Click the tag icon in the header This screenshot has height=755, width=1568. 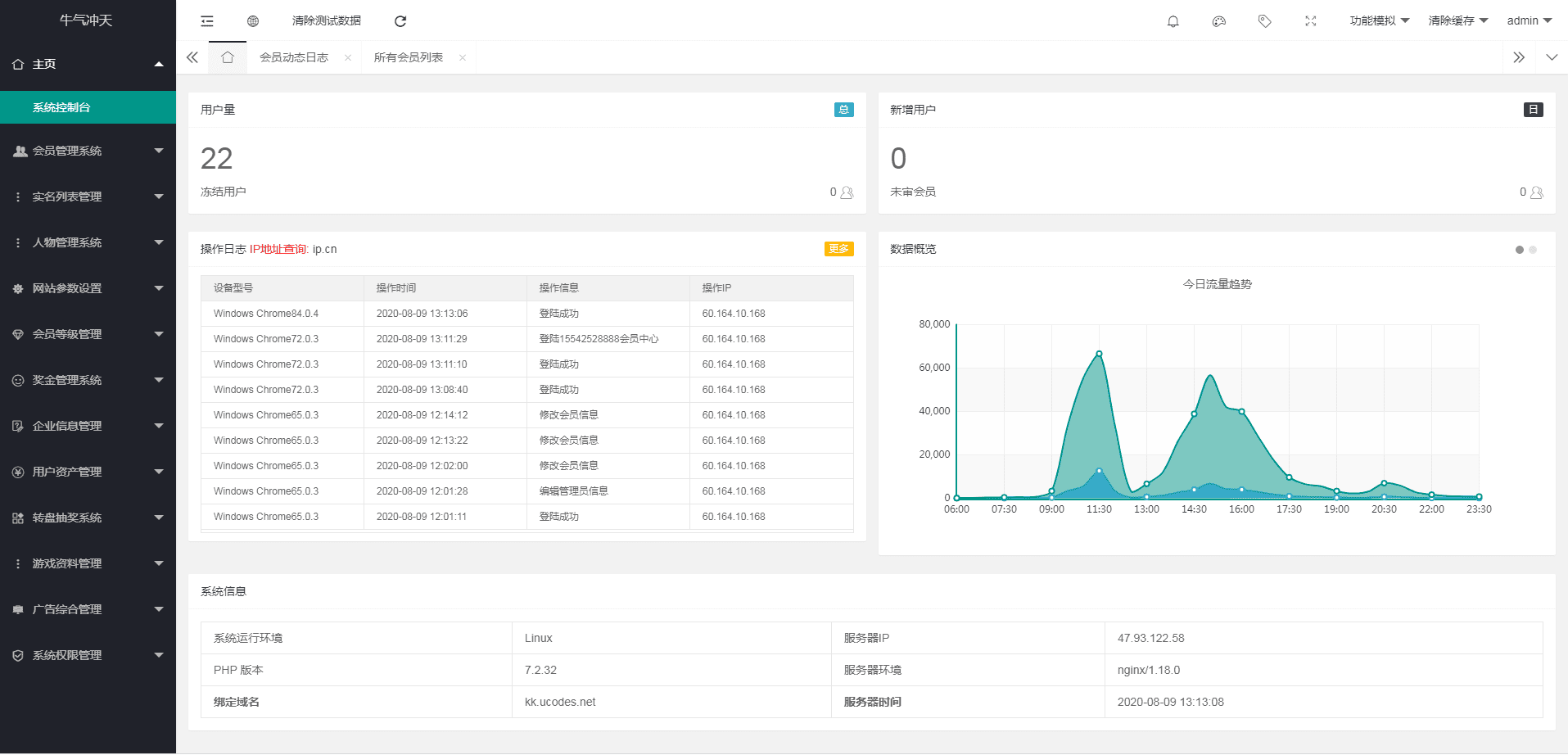[x=1264, y=21]
